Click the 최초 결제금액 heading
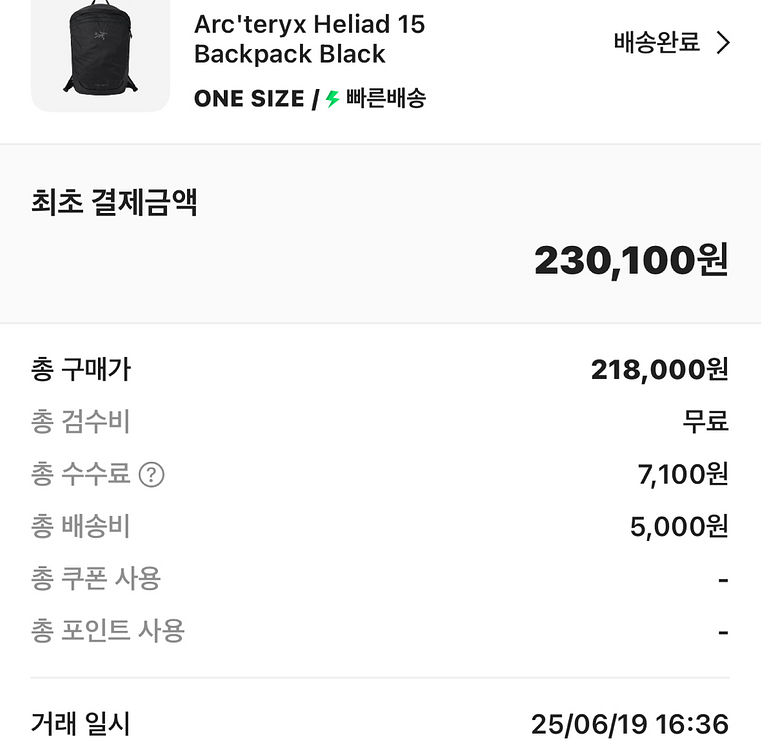Viewport: 761px width, 750px height. 114,202
